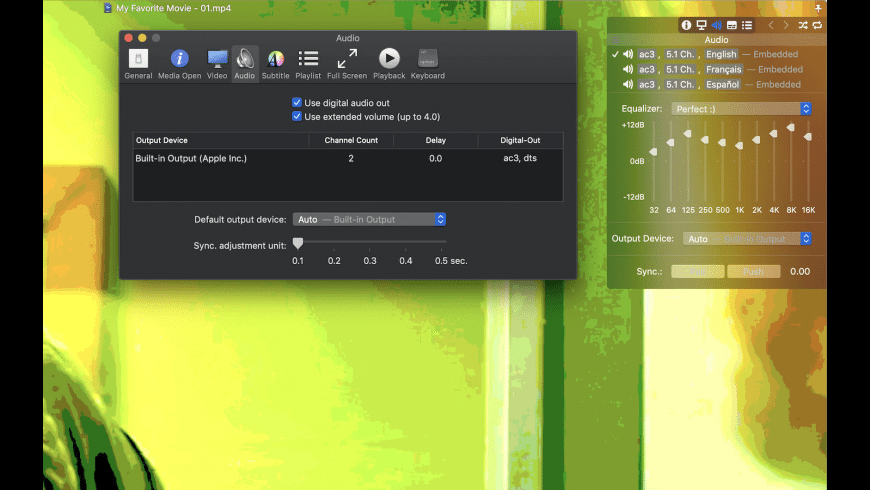Viewport: 870px width, 490px height.
Task: Minimize the Audio preferences window
Action: (142, 38)
